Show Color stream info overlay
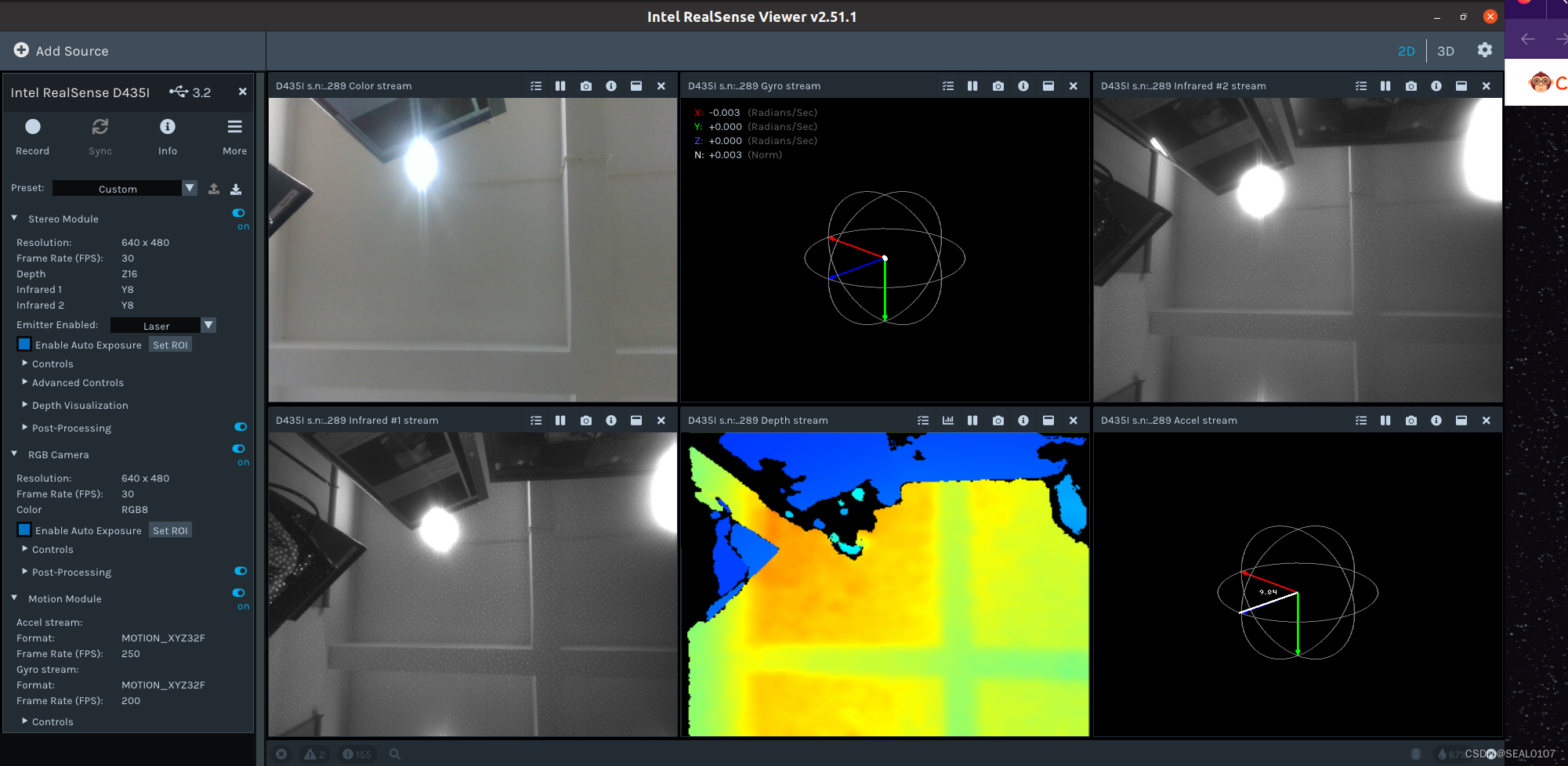The height and width of the screenshot is (766, 1568). click(611, 86)
